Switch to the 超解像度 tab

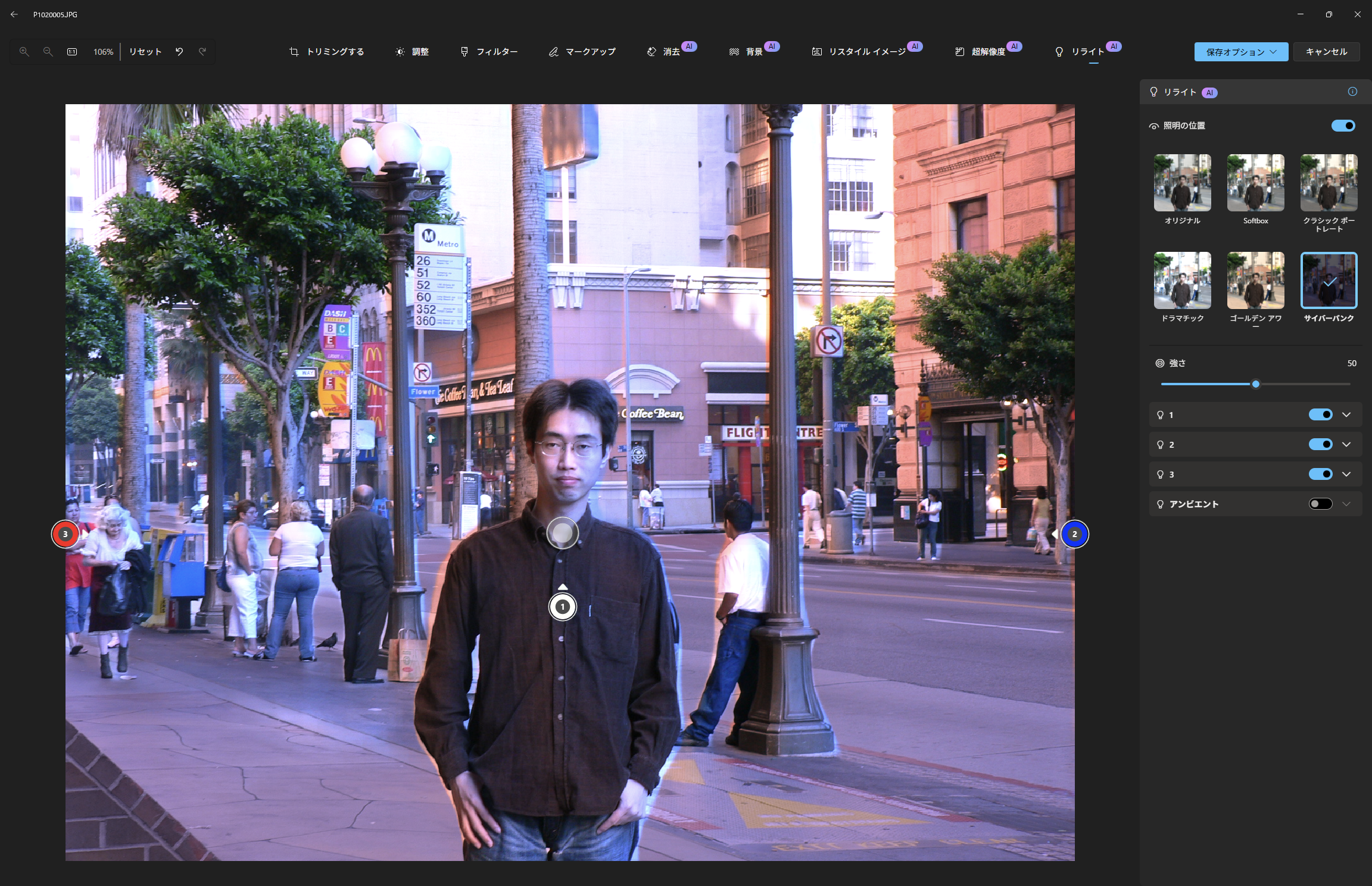981,52
